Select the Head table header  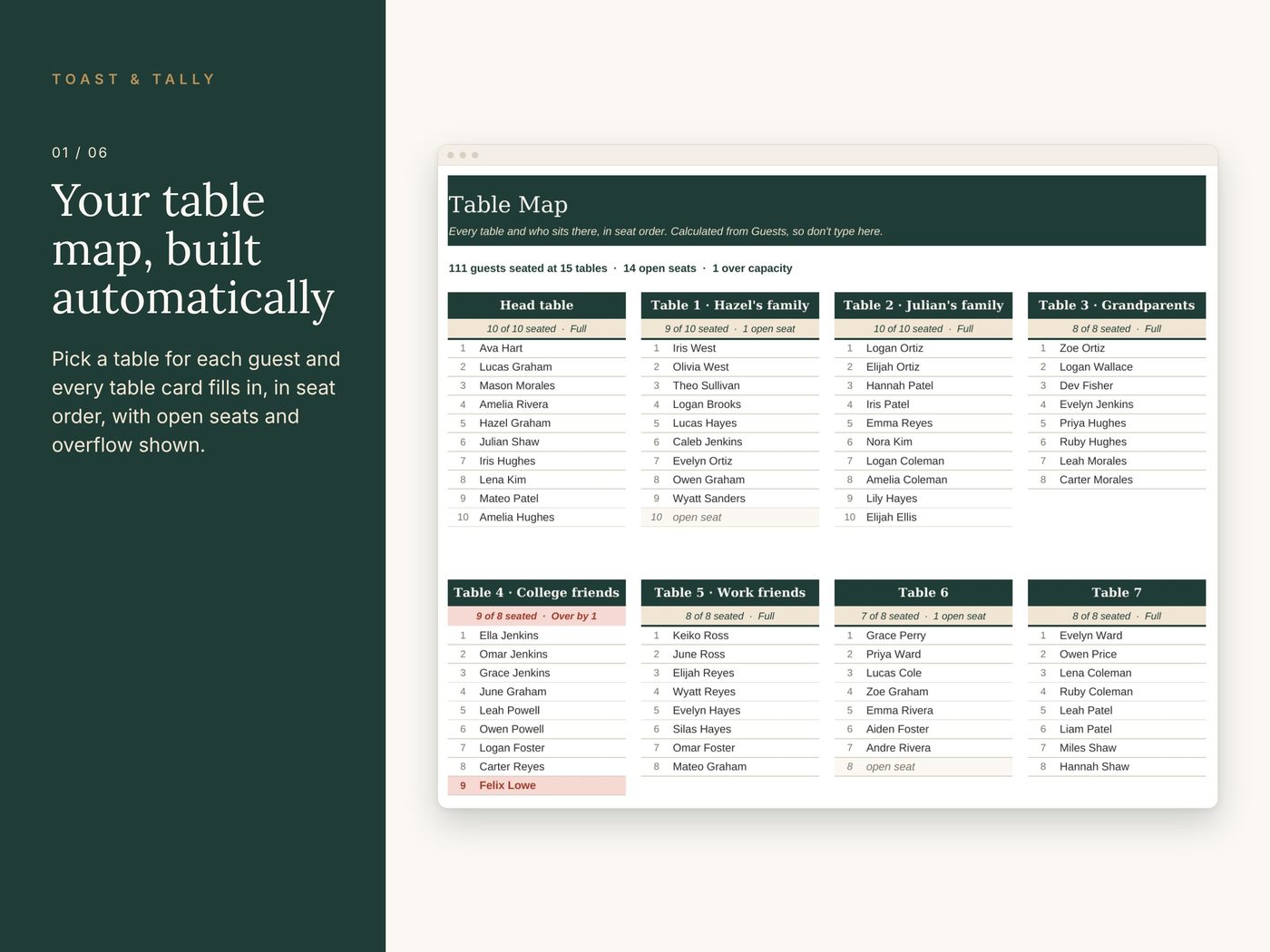[x=536, y=306]
